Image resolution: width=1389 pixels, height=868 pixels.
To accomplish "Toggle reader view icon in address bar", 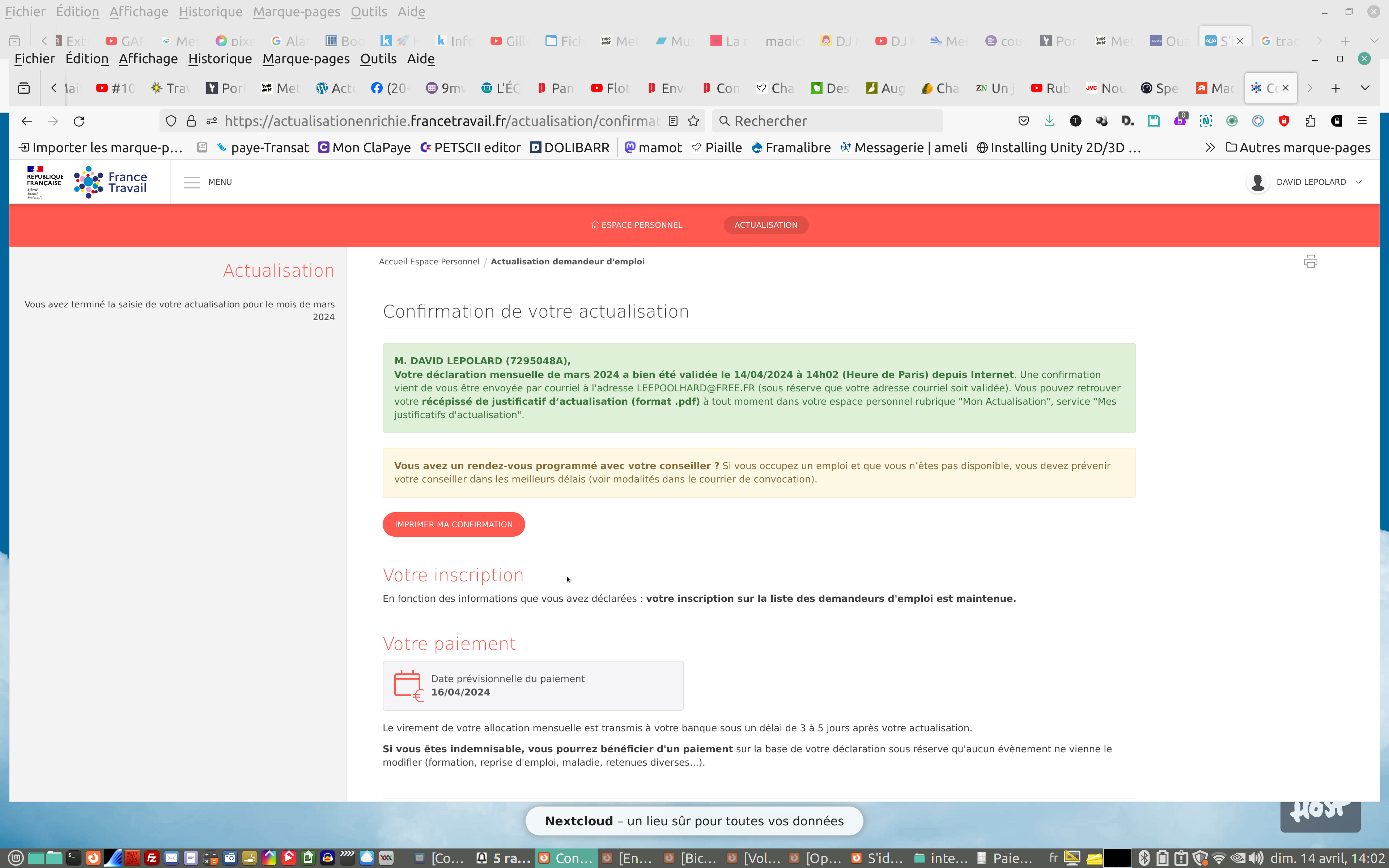I will [x=673, y=121].
